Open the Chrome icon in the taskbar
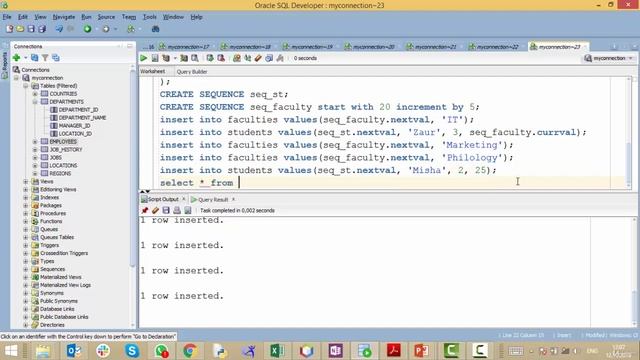Image resolution: width=640 pixels, height=360 pixels. click(x=190, y=351)
